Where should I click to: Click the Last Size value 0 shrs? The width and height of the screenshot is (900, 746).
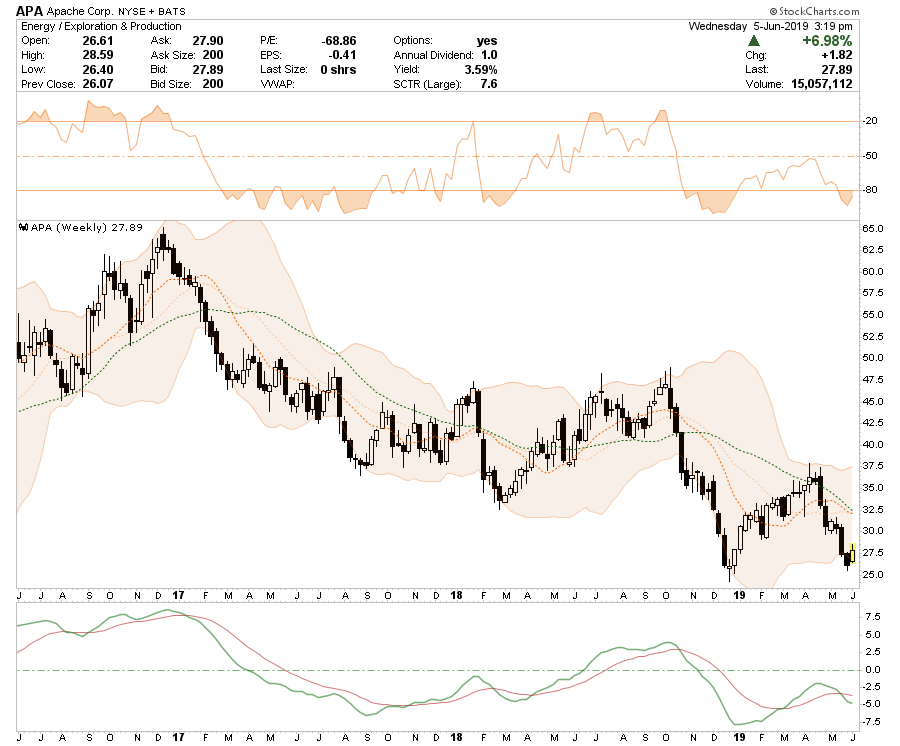tap(338, 69)
